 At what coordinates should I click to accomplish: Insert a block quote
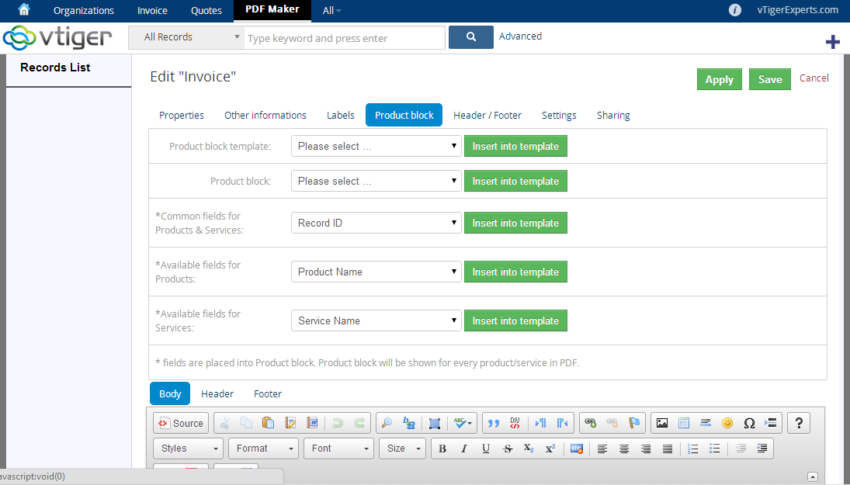pos(493,423)
